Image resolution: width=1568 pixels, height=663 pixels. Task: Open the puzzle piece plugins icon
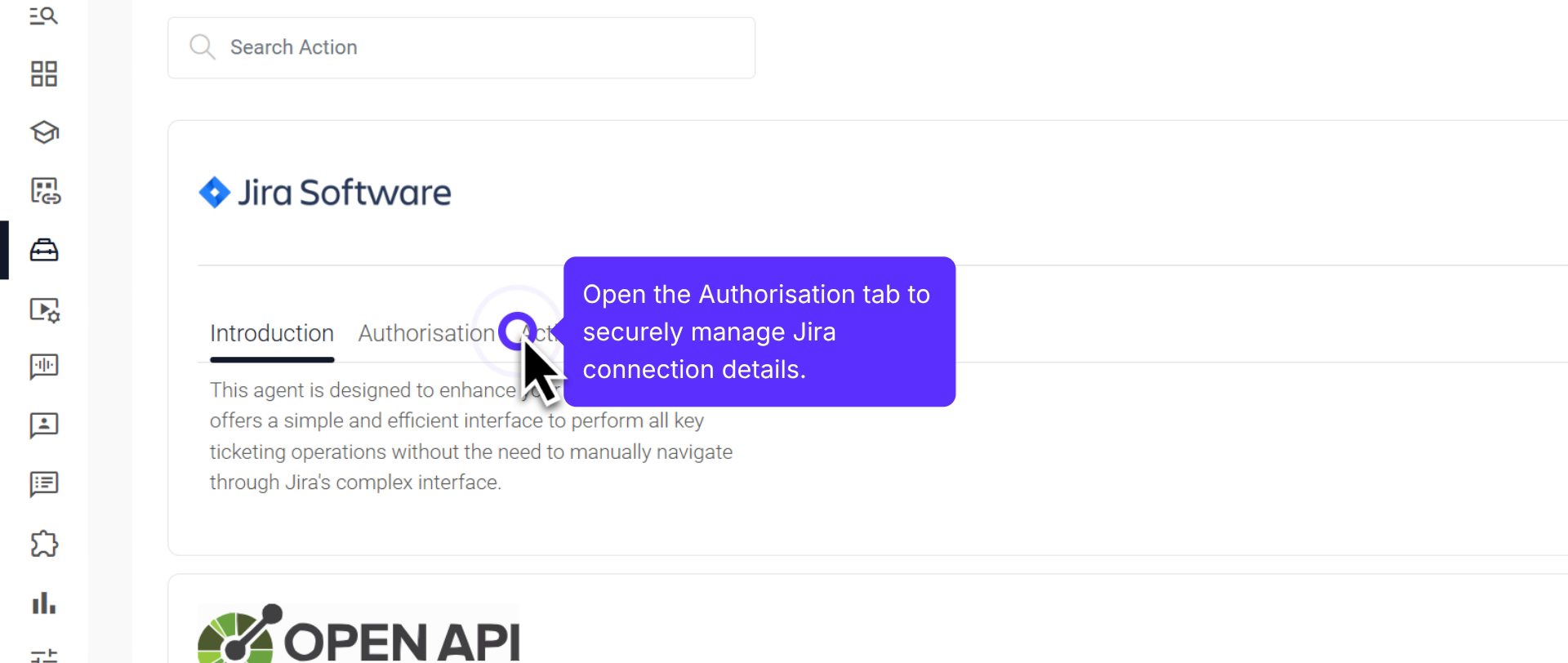[x=44, y=544]
